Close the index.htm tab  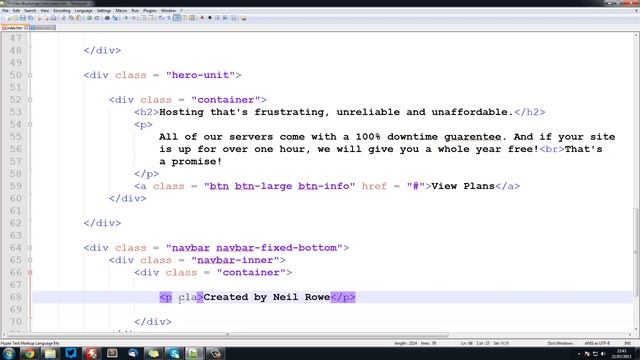pos(26,28)
